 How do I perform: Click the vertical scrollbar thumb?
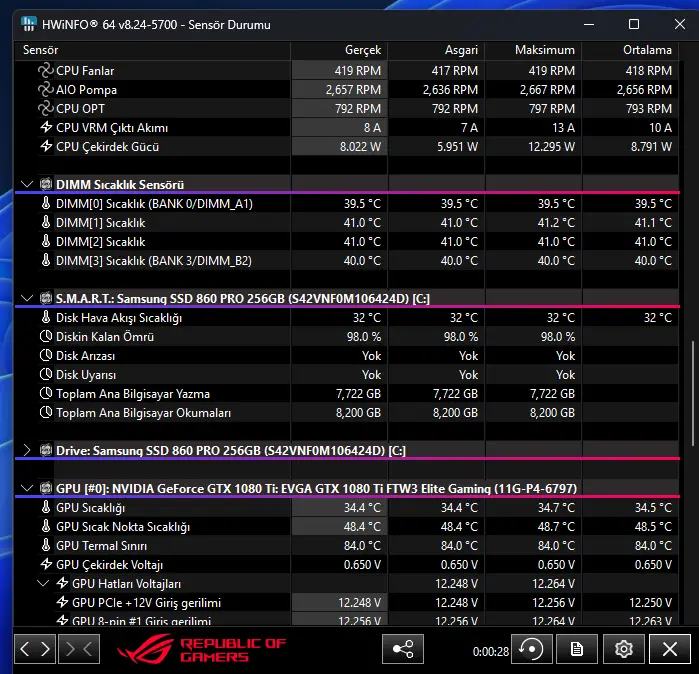click(x=692, y=393)
